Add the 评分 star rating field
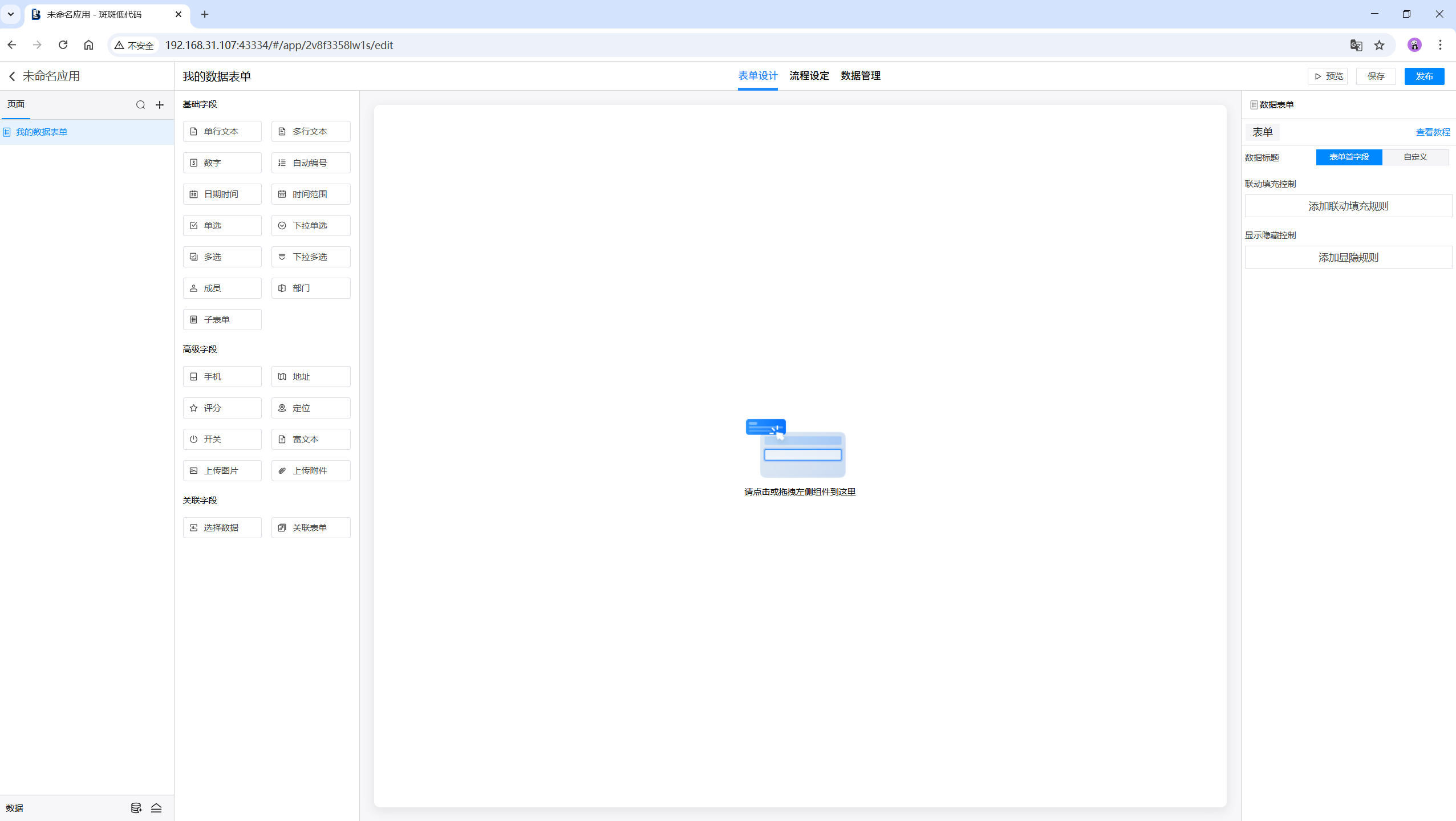The width and height of the screenshot is (1456, 821). coord(222,408)
